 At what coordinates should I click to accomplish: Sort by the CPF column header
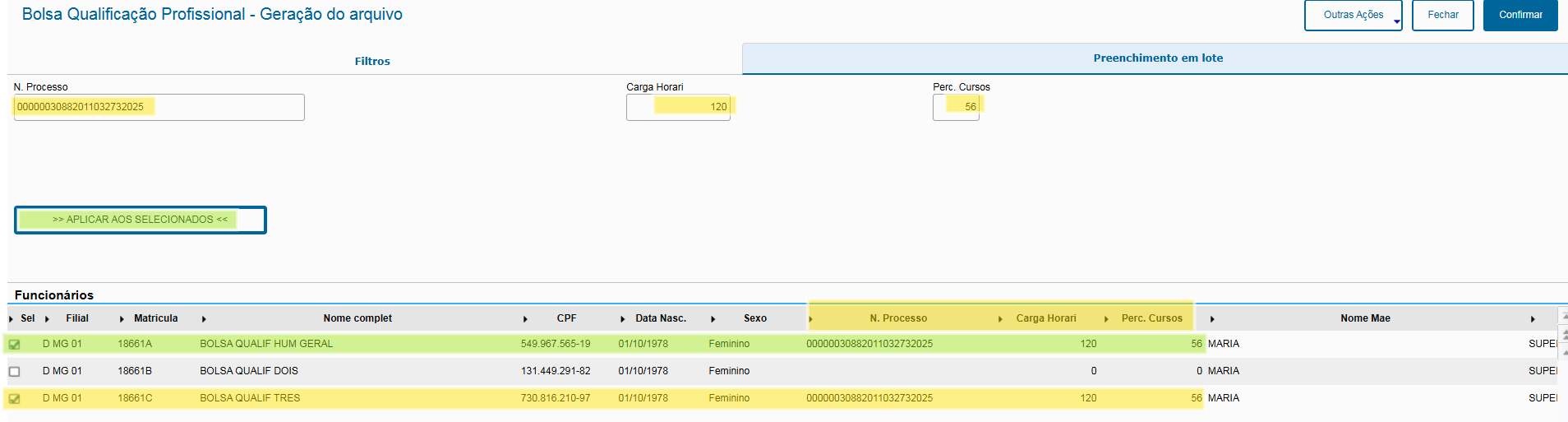tap(566, 318)
